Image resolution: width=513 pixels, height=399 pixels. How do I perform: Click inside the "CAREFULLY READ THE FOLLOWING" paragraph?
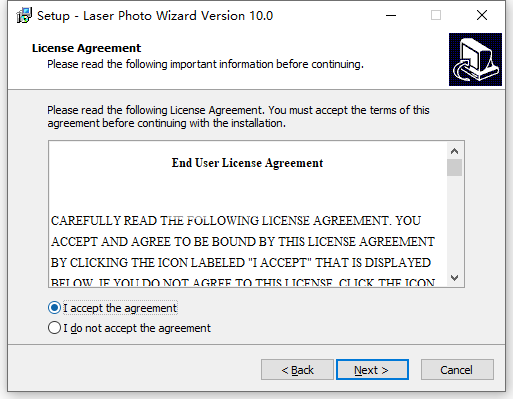pyautogui.click(x=243, y=252)
